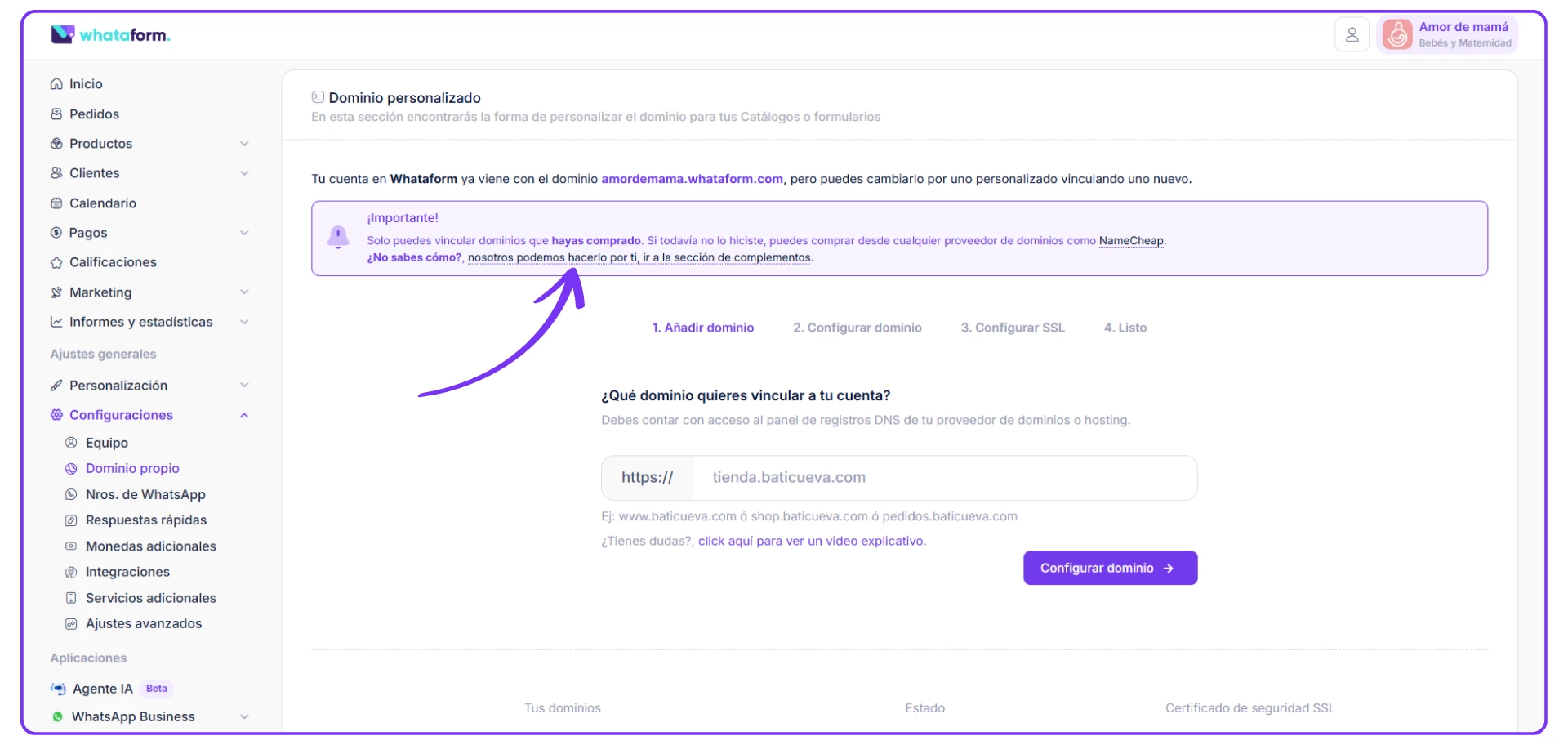Open Integraciones in the sidebar

coord(127,572)
